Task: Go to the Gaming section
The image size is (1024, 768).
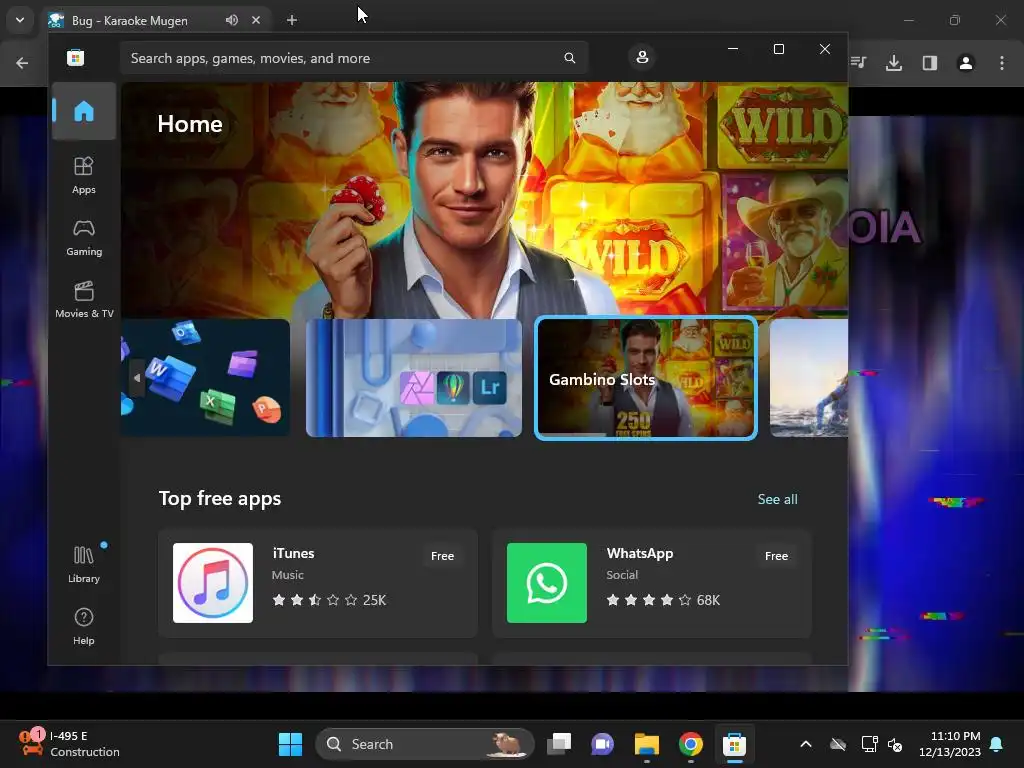Action: [x=84, y=237]
